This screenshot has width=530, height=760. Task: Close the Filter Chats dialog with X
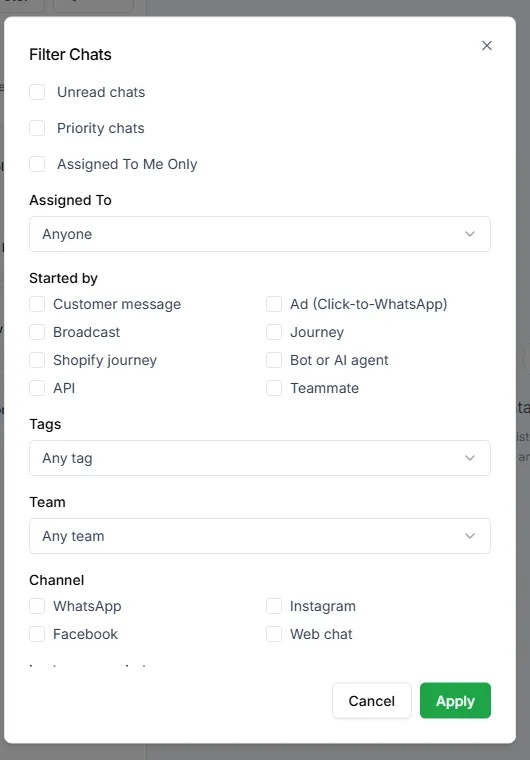[487, 46]
